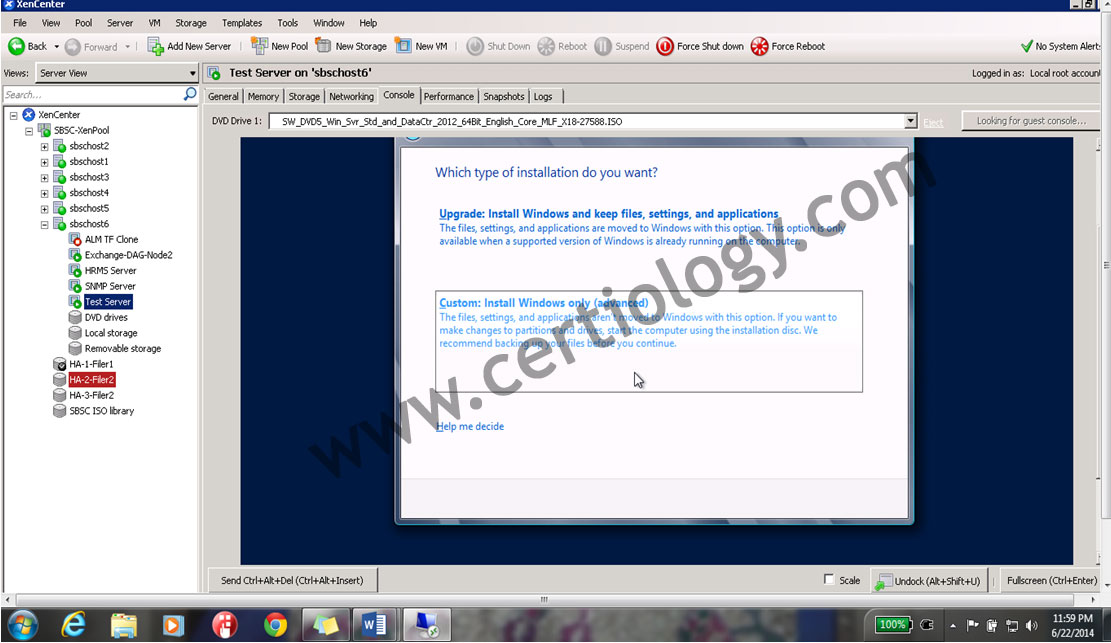Click the Help me decide link
This screenshot has height=643, width=1111.
pyautogui.click(x=470, y=426)
